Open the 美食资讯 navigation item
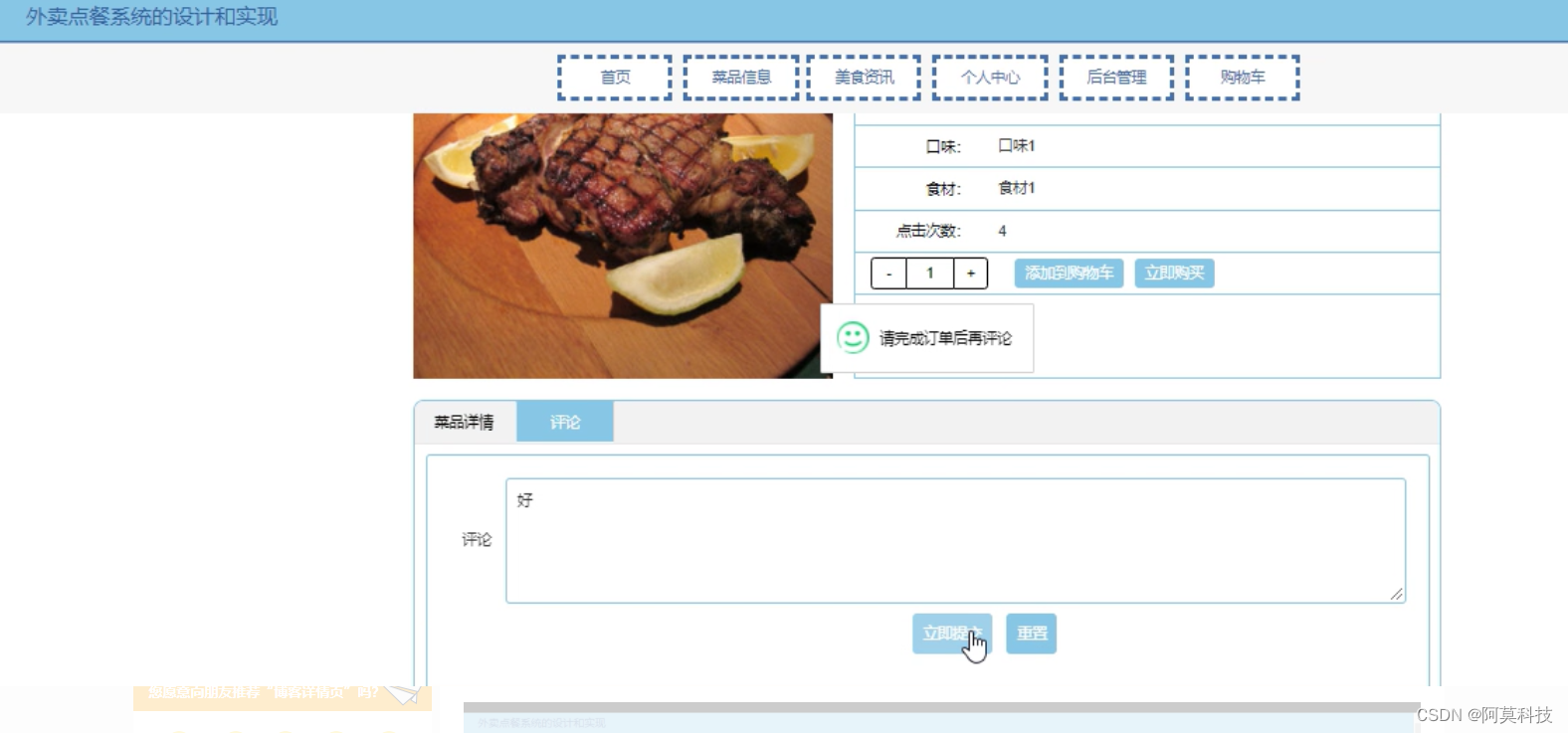This screenshot has width=1568, height=733. 864,78
